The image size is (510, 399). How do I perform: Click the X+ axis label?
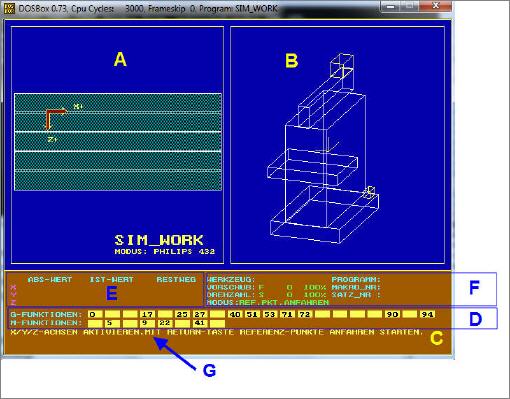point(78,107)
